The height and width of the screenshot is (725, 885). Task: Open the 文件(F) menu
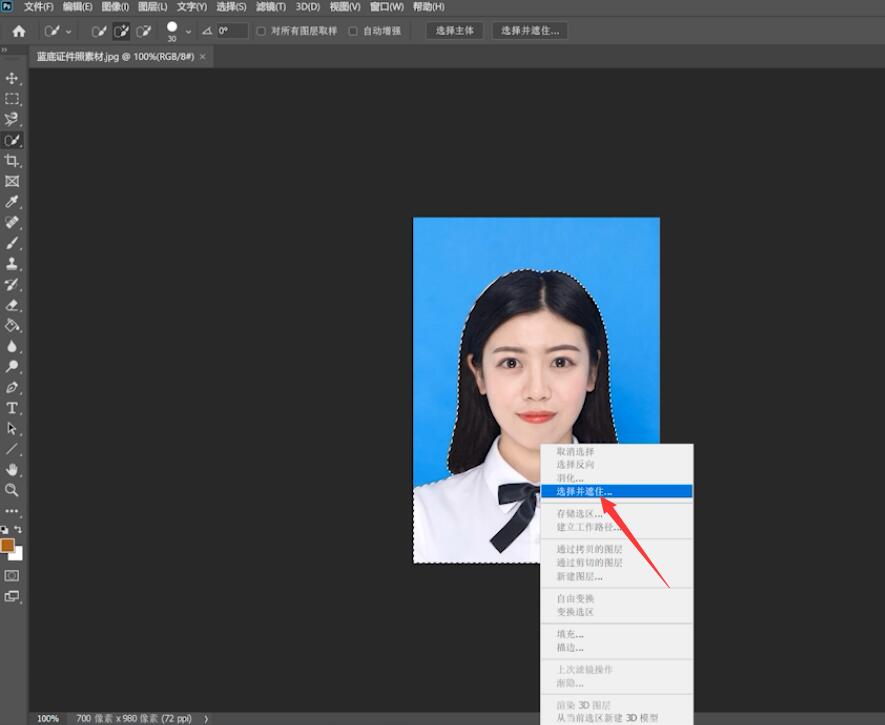pos(39,7)
